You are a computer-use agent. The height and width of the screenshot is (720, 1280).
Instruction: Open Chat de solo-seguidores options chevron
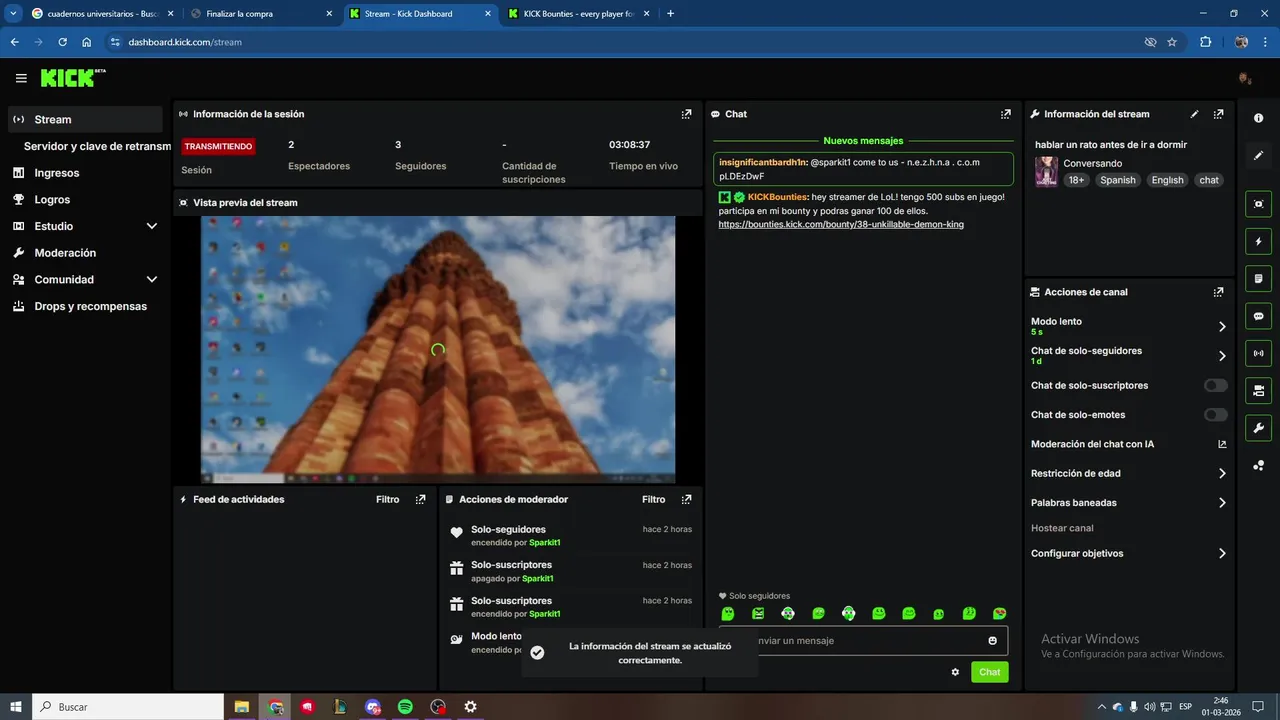(1222, 356)
